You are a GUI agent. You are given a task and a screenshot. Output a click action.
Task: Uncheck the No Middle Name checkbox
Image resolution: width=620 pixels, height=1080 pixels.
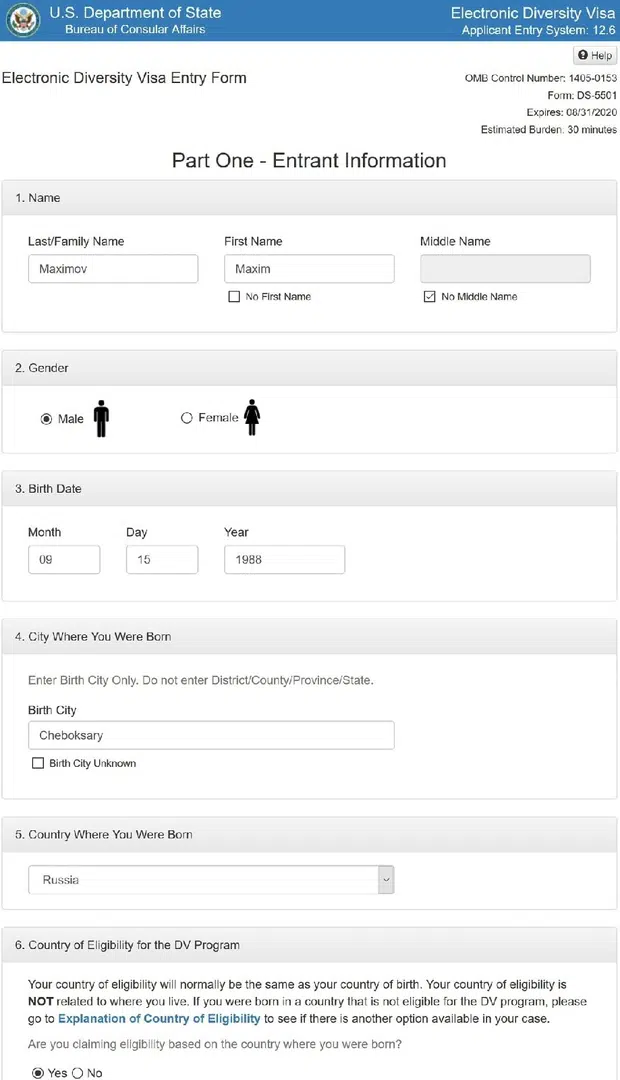click(x=430, y=297)
